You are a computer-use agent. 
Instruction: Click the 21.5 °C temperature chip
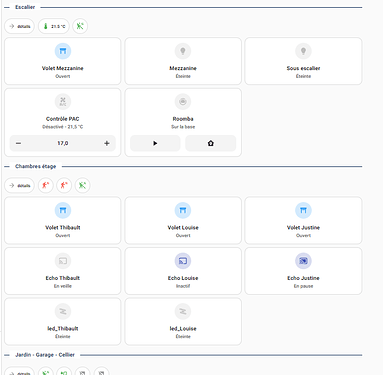pyautogui.click(x=54, y=26)
